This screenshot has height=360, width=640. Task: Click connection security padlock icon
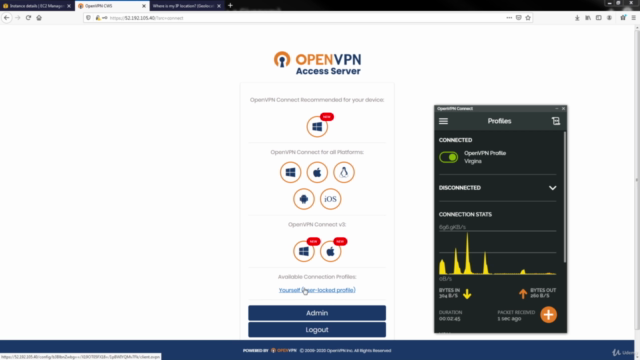coord(98,18)
